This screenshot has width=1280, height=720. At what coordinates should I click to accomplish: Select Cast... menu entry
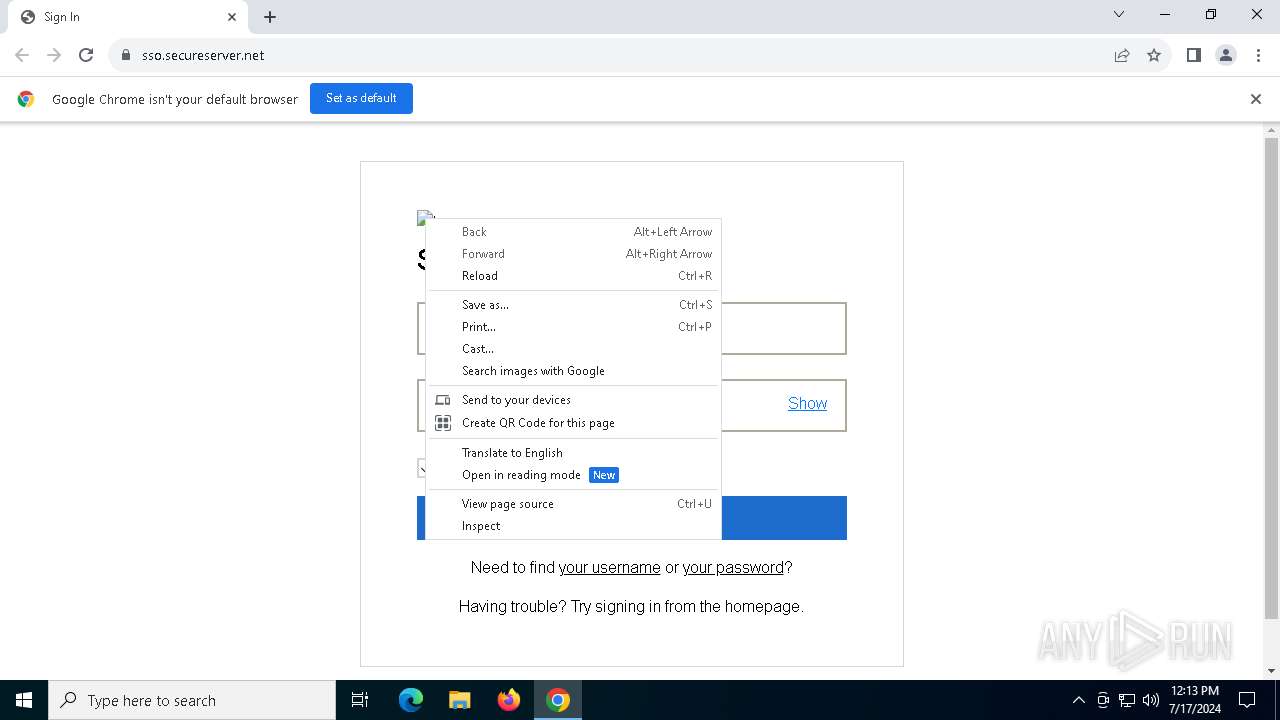point(573,349)
